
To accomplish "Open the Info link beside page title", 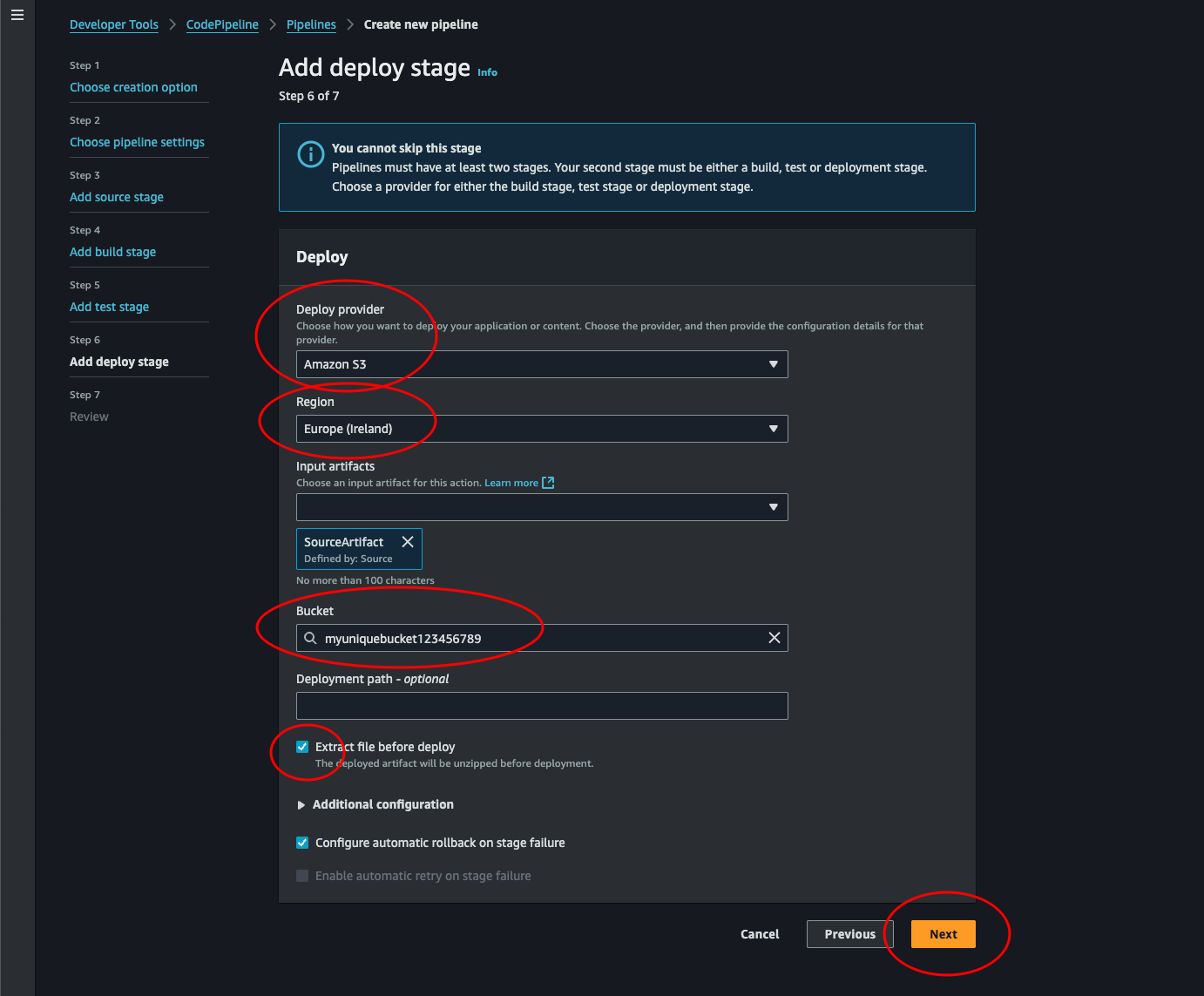I will pyautogui.click(x=487, y=72).
